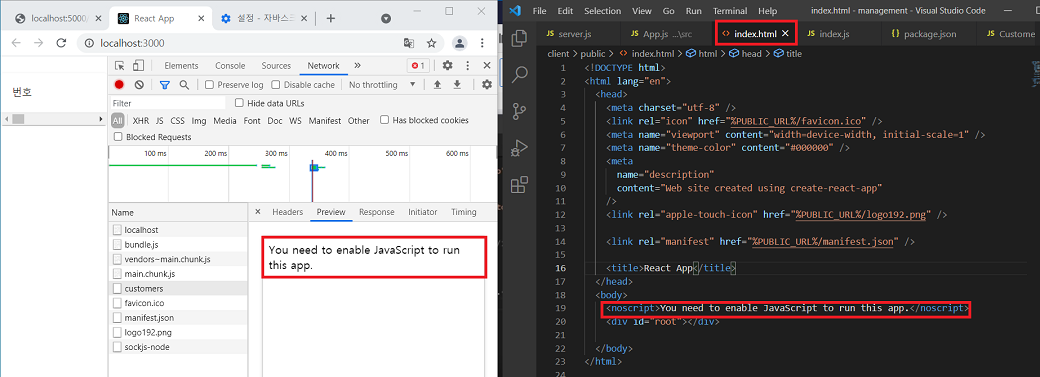Open DevTools settings gear beside error count
The height and width of the screenshot is (377, 1040).
click(x=448, y=66)
